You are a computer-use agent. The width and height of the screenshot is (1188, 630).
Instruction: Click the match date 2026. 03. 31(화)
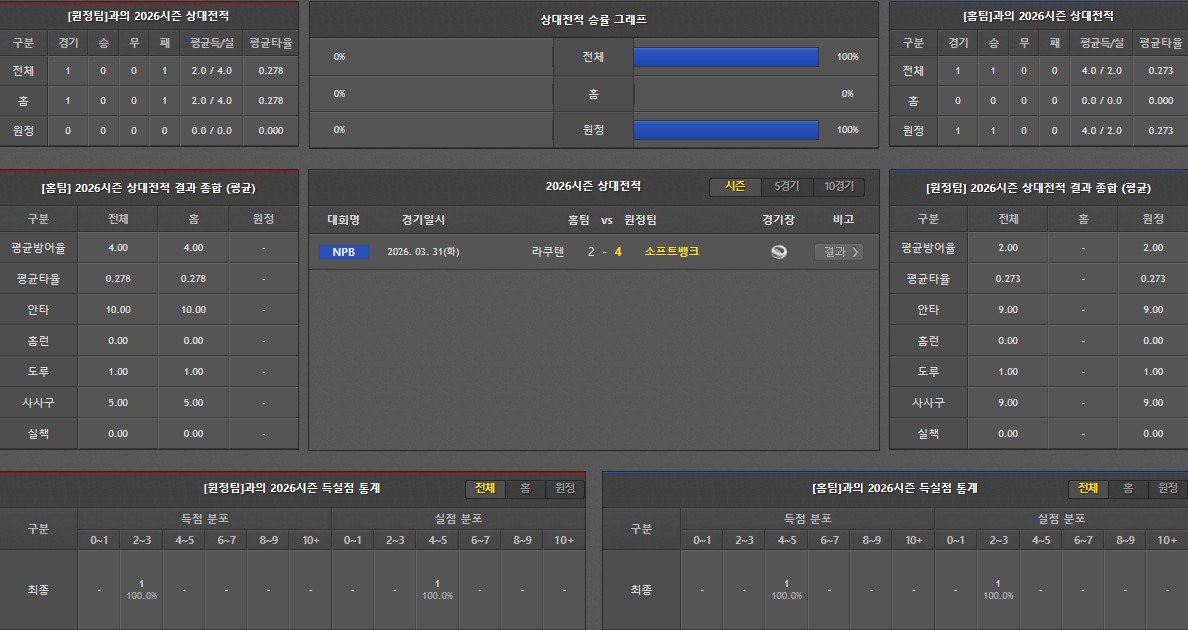pyautogui.click(x=423, y=252)
